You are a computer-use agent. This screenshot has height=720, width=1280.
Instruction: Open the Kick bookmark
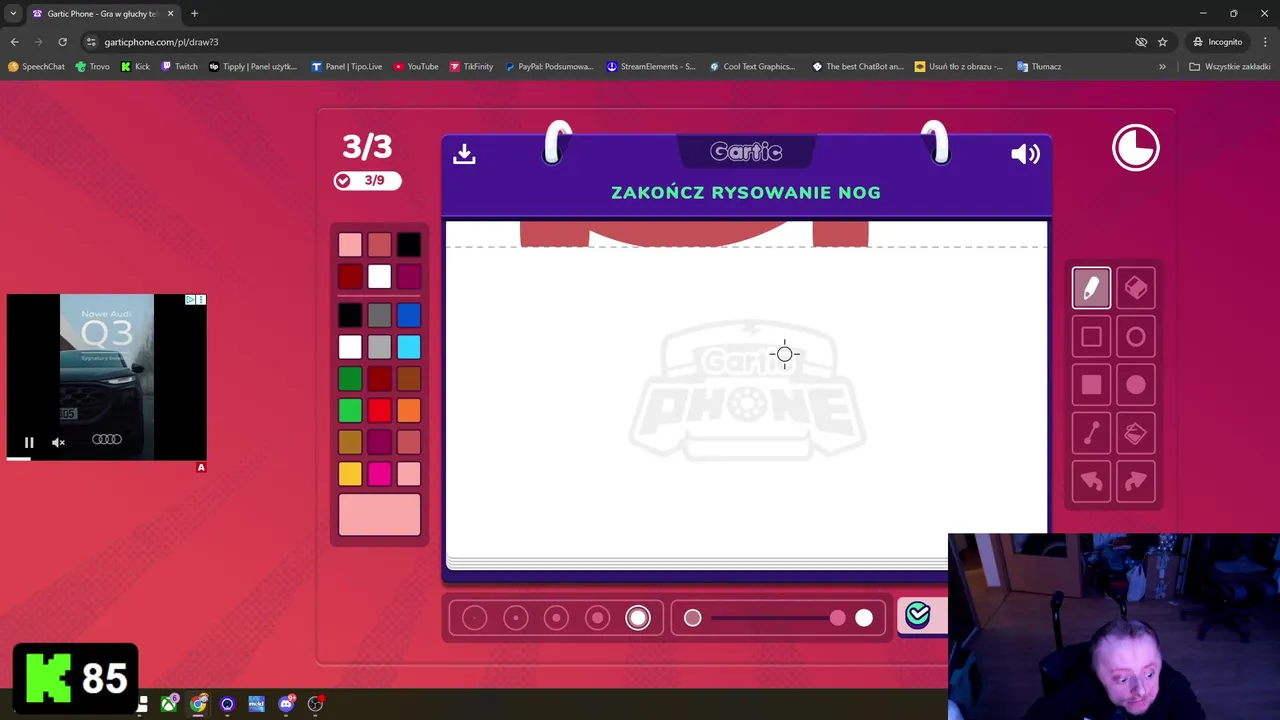(135, 66)
